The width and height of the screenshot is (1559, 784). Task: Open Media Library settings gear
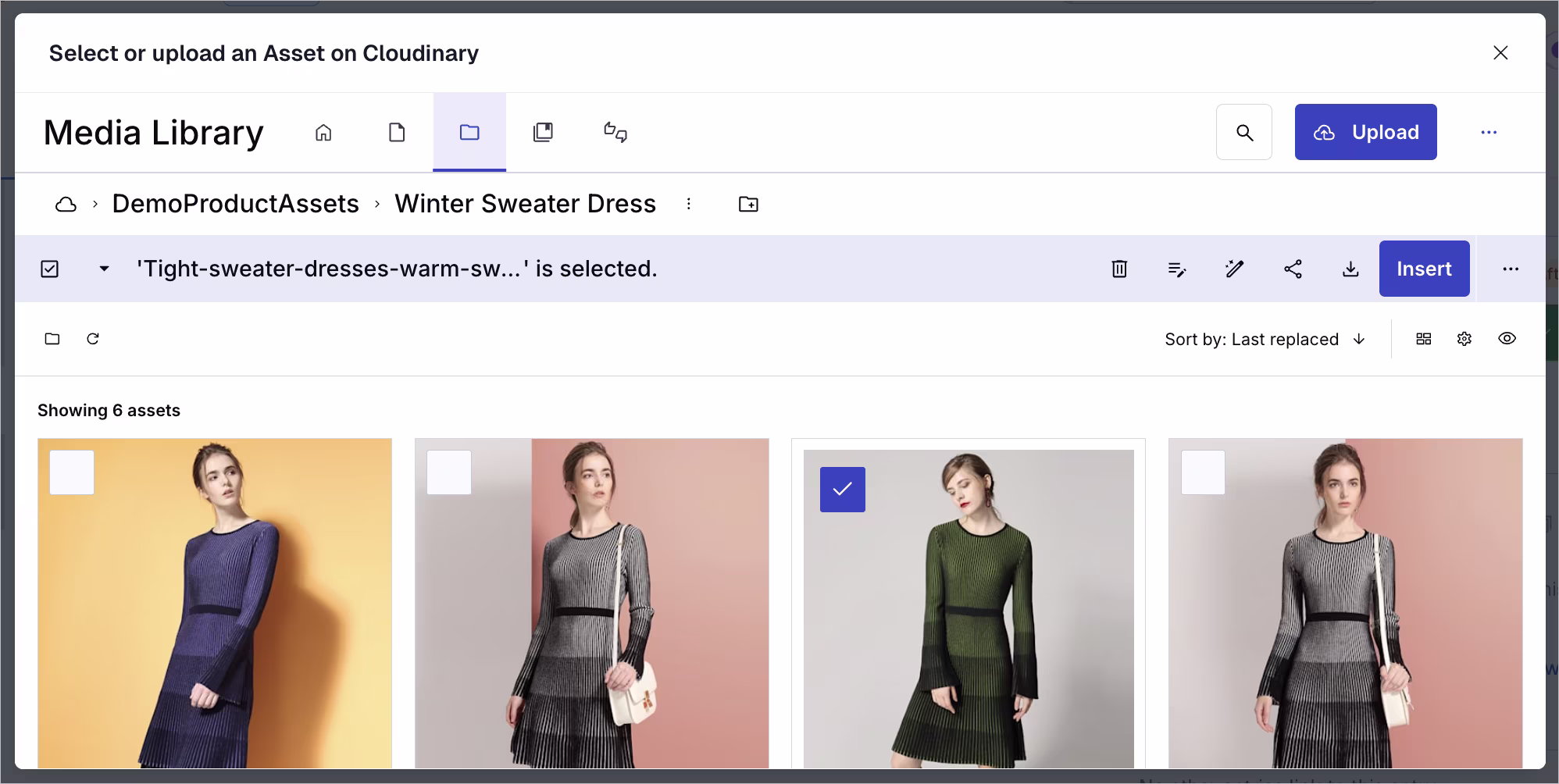click(x=1464, y=339)
